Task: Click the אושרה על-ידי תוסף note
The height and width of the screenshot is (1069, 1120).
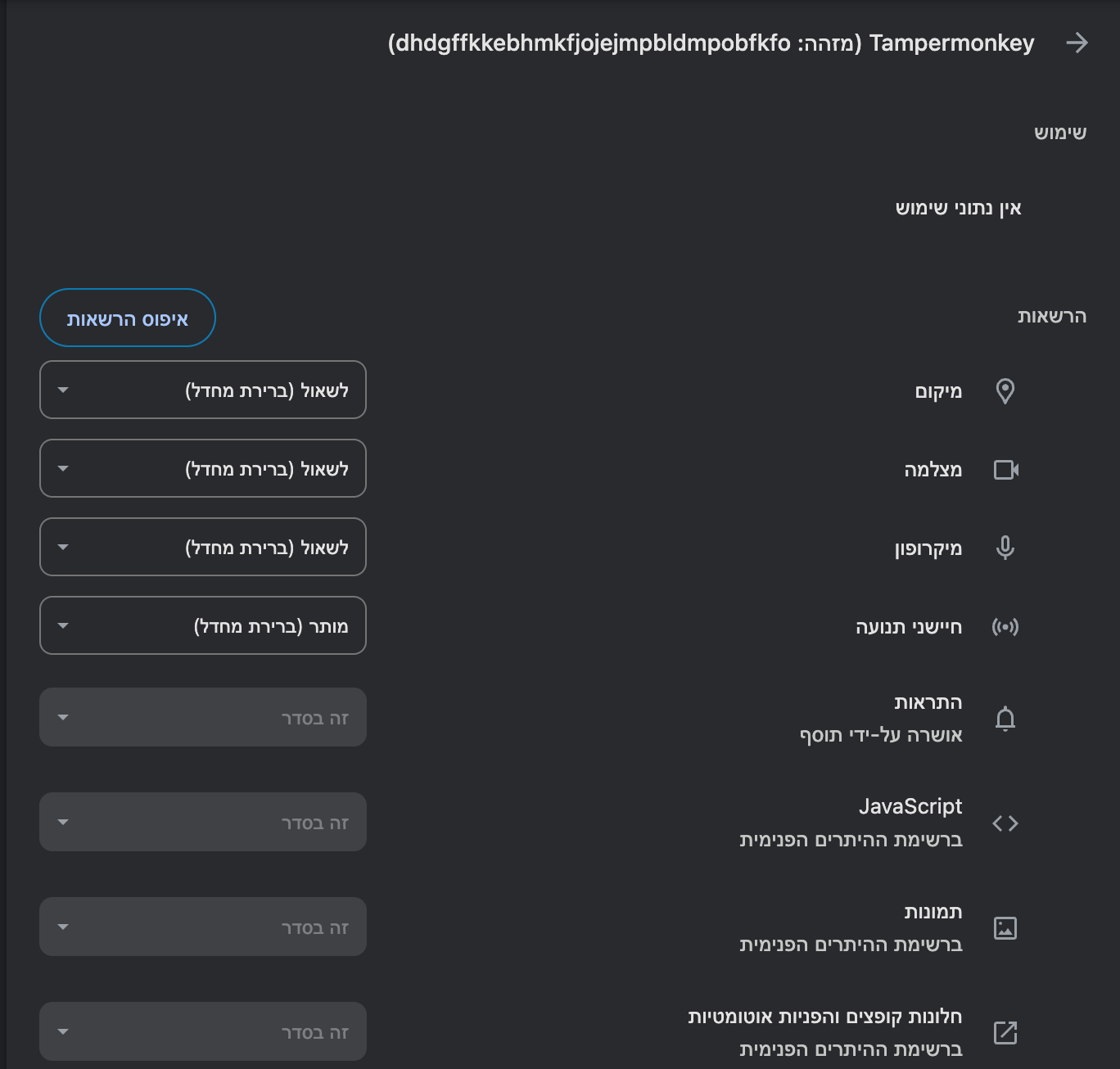Action: pyautogui.click(x=881, y=735)
